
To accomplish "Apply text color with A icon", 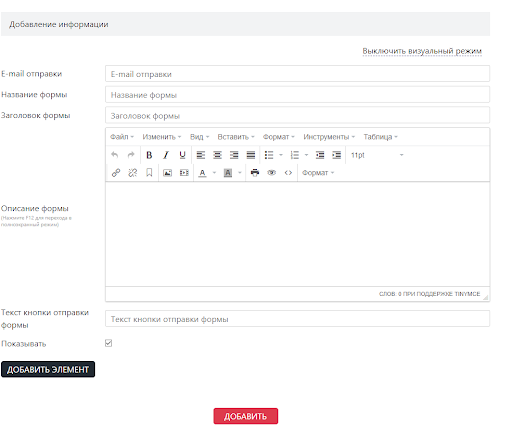I will 202,173.
